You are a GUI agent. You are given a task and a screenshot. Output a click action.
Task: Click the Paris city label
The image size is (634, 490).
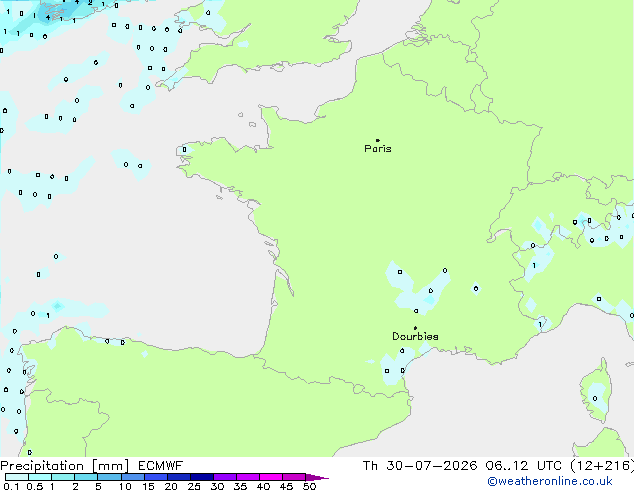tap(378, 149)
